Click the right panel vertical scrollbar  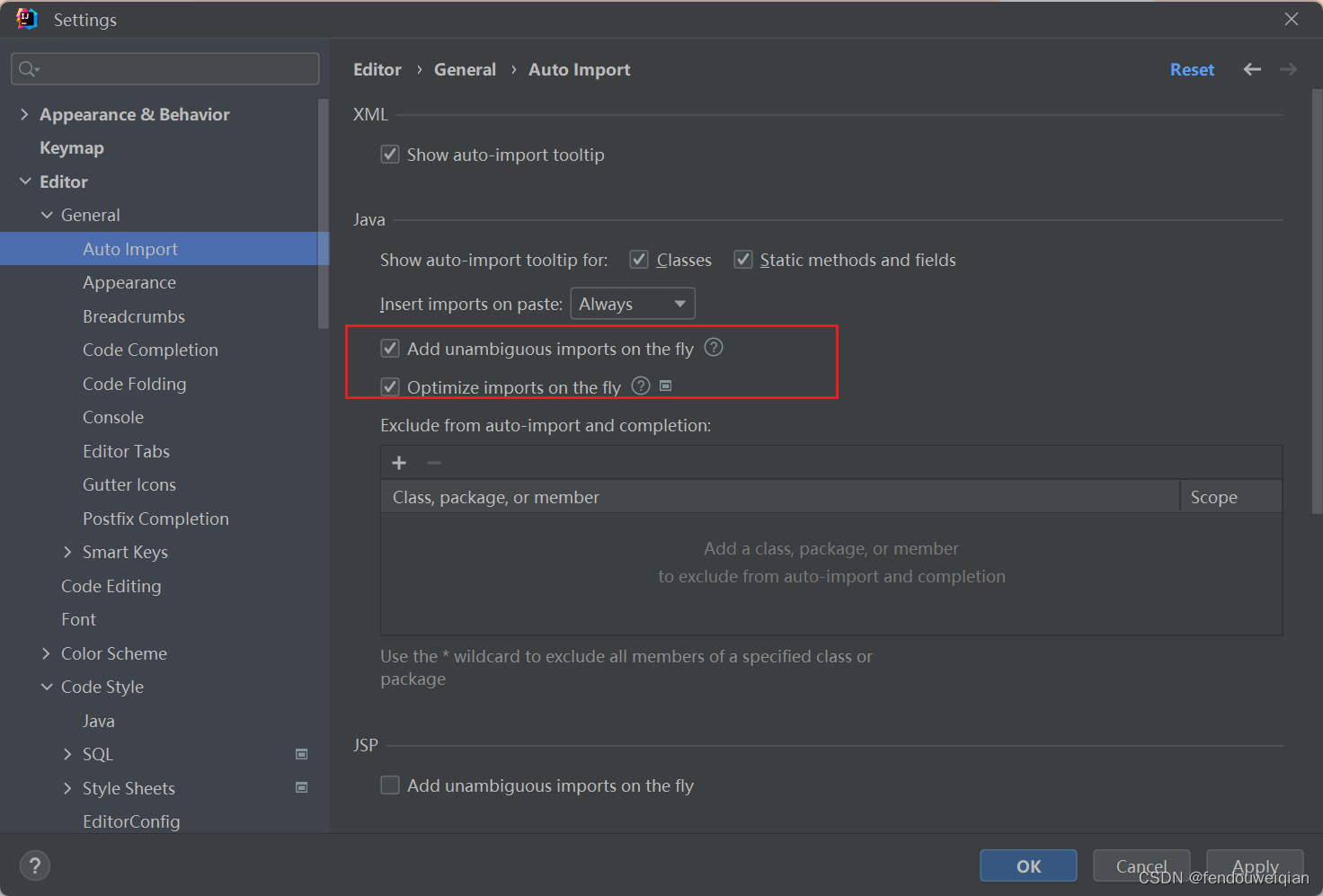point(1318,301)
